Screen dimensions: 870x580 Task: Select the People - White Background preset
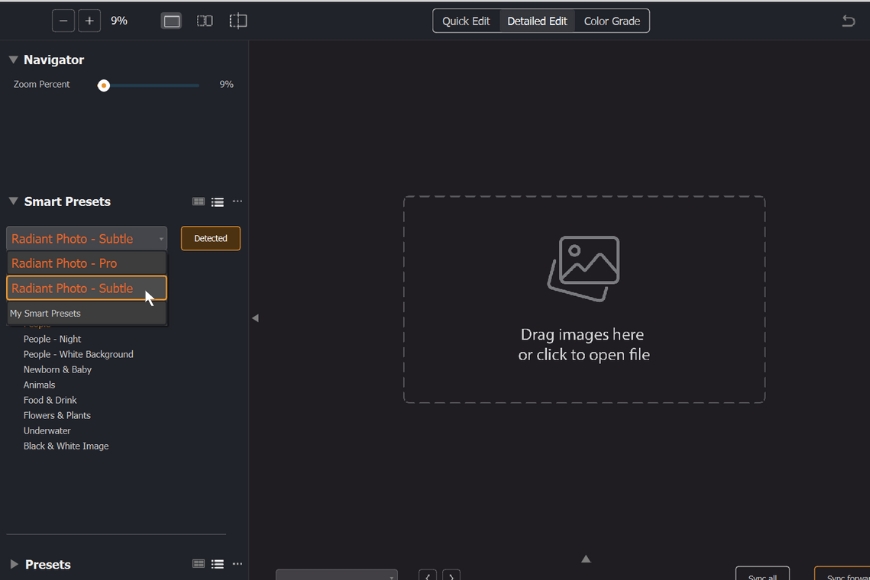click(x=78, y=354)
